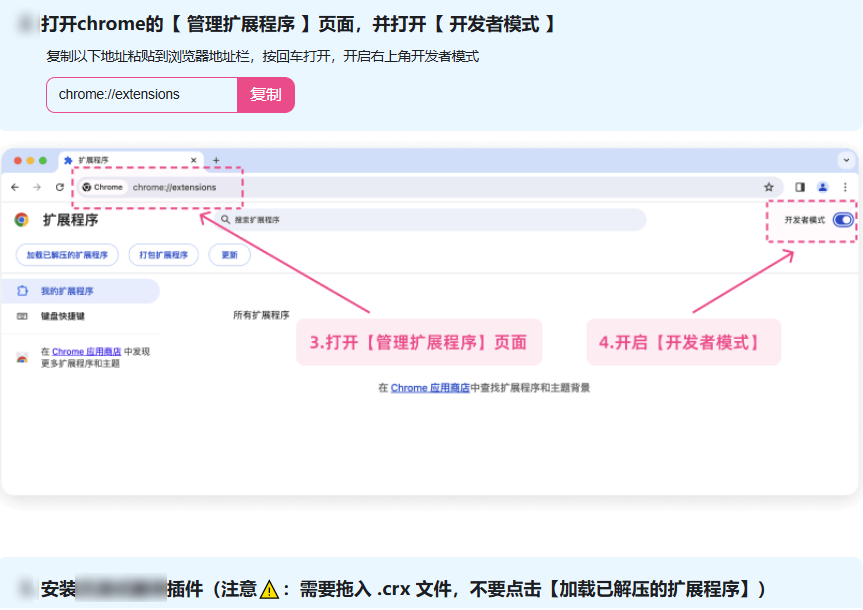Click the 我的扩展程序 sidebar icon
The image size is (863, 610).
coord(21,290)
